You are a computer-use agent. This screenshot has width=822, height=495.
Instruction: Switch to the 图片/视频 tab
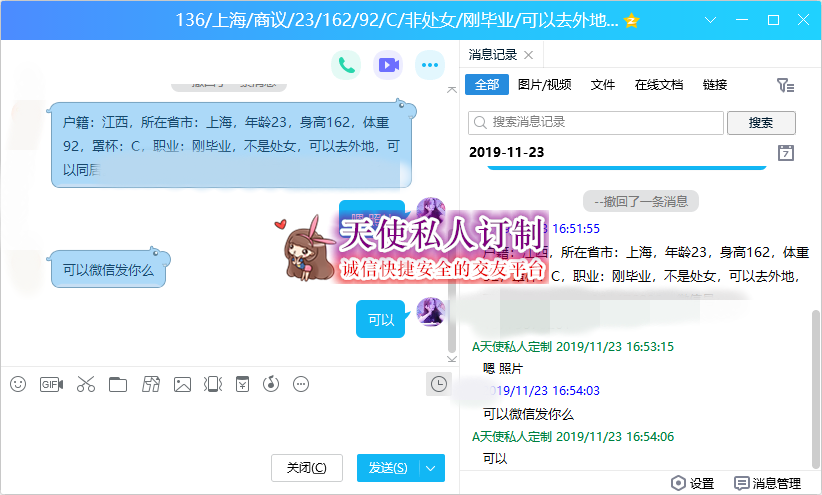pos(545,85)
